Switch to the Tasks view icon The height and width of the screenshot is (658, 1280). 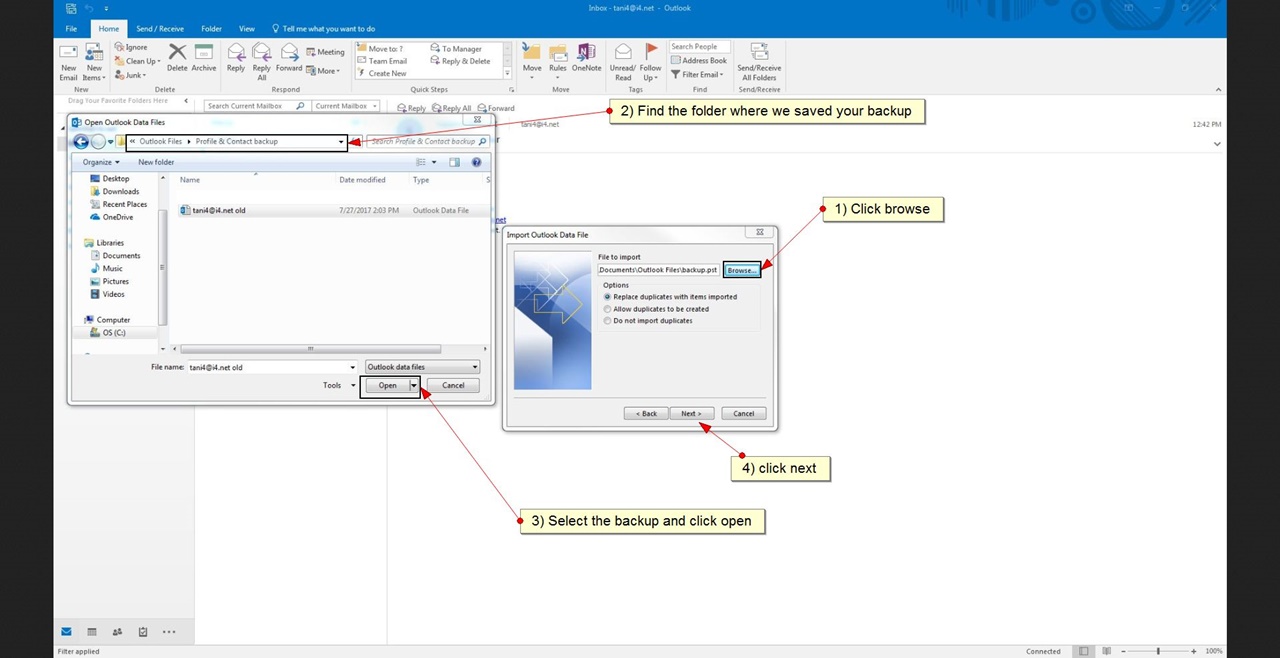(143, 632)
